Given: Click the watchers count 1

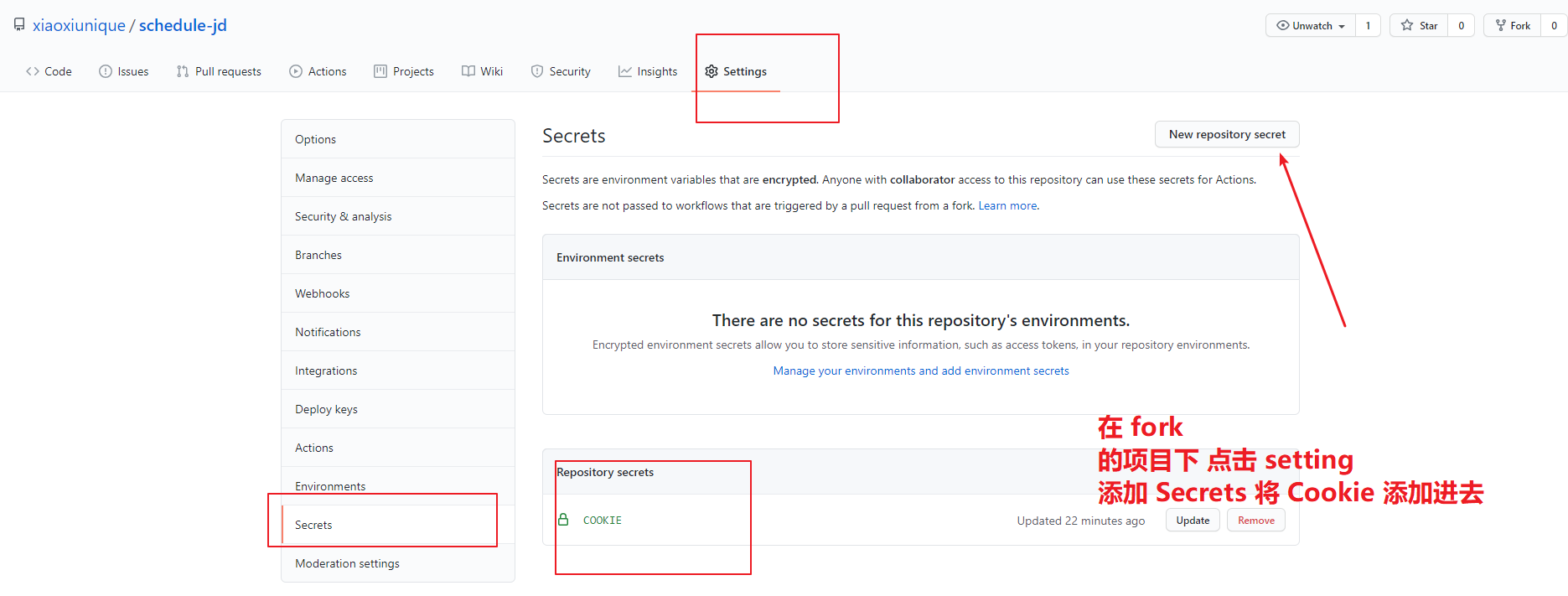Looking at the screenshot, I should [1368, 25].
